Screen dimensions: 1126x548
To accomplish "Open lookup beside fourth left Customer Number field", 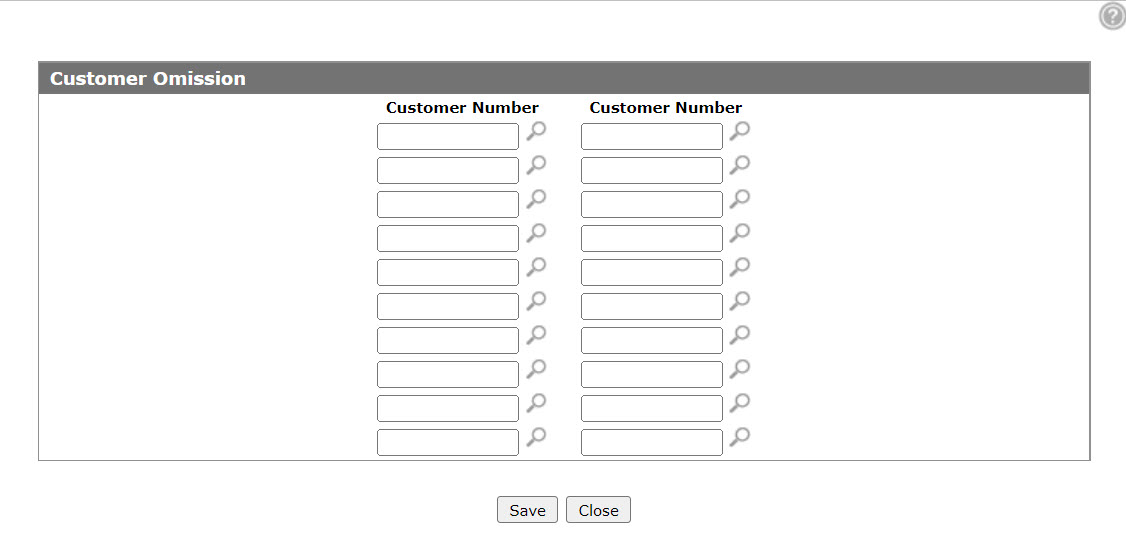I will point(536,233).
